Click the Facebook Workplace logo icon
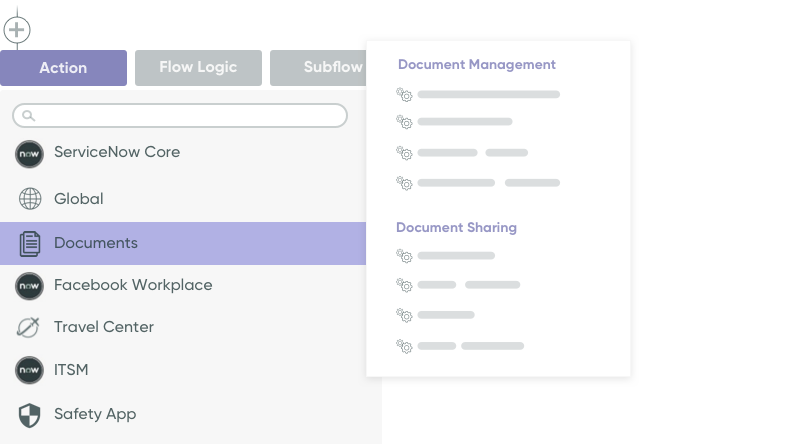This screenshot has height=444, width=790. click(30, 286)
